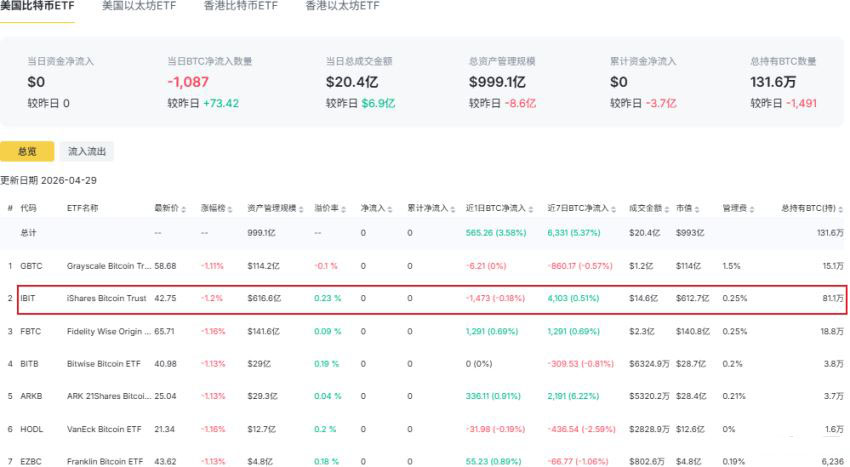Sort by 资产管理规模 column arrows

[301, 209]
